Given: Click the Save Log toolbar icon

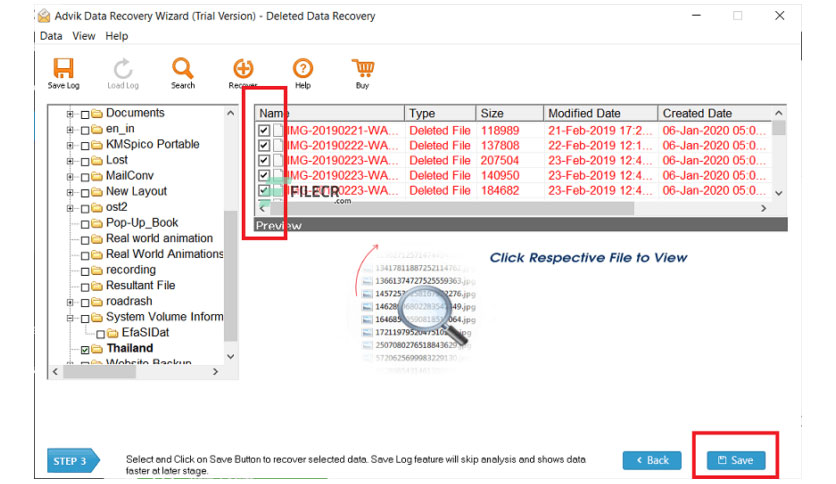Looking at the screenshot, I should click(x=63, y=73).
